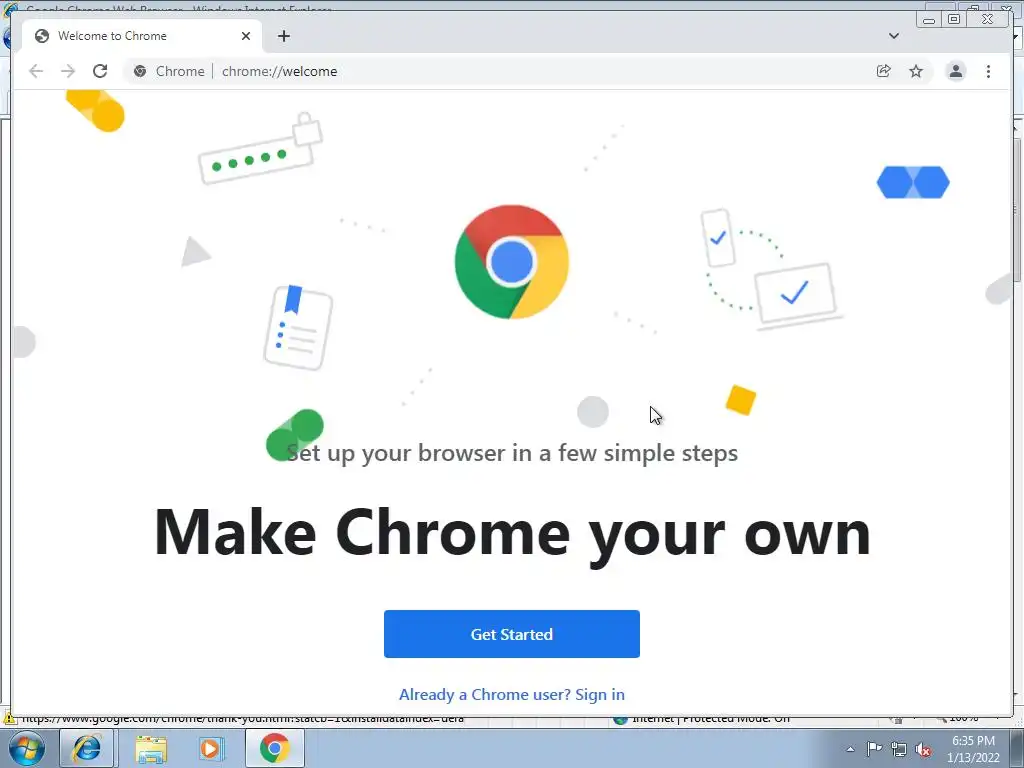Open the 6:35 PM clock
The height and width of the screenshot is (768, 1024).
click(x=973, y=749)
